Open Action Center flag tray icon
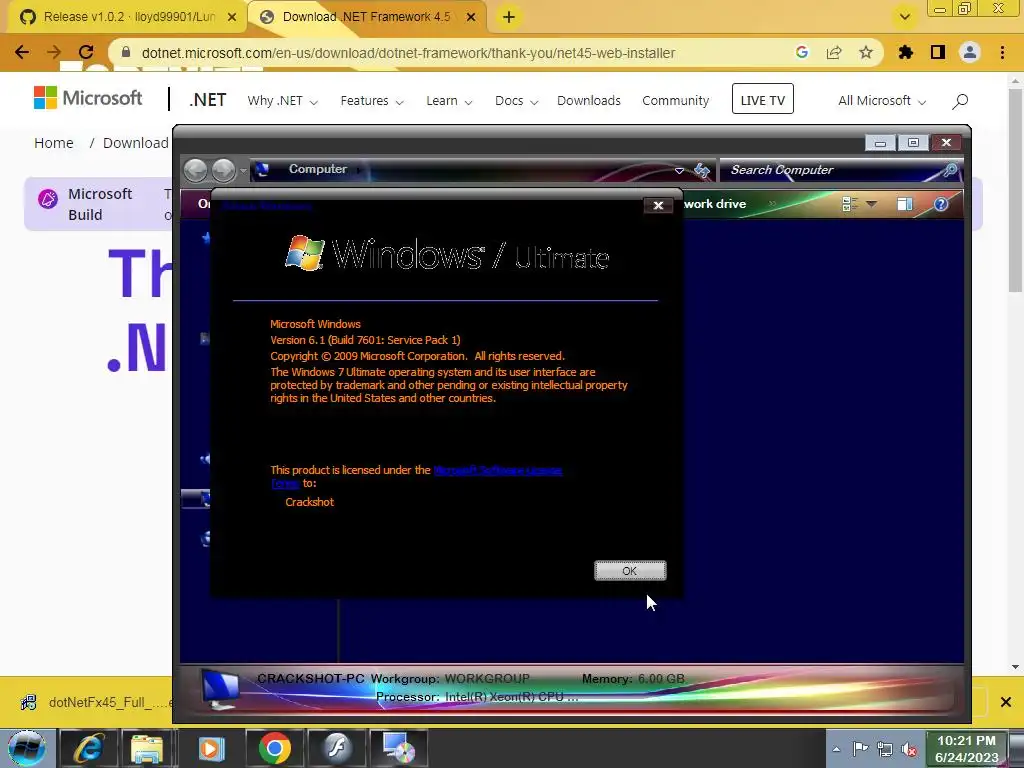 point(860,749)
